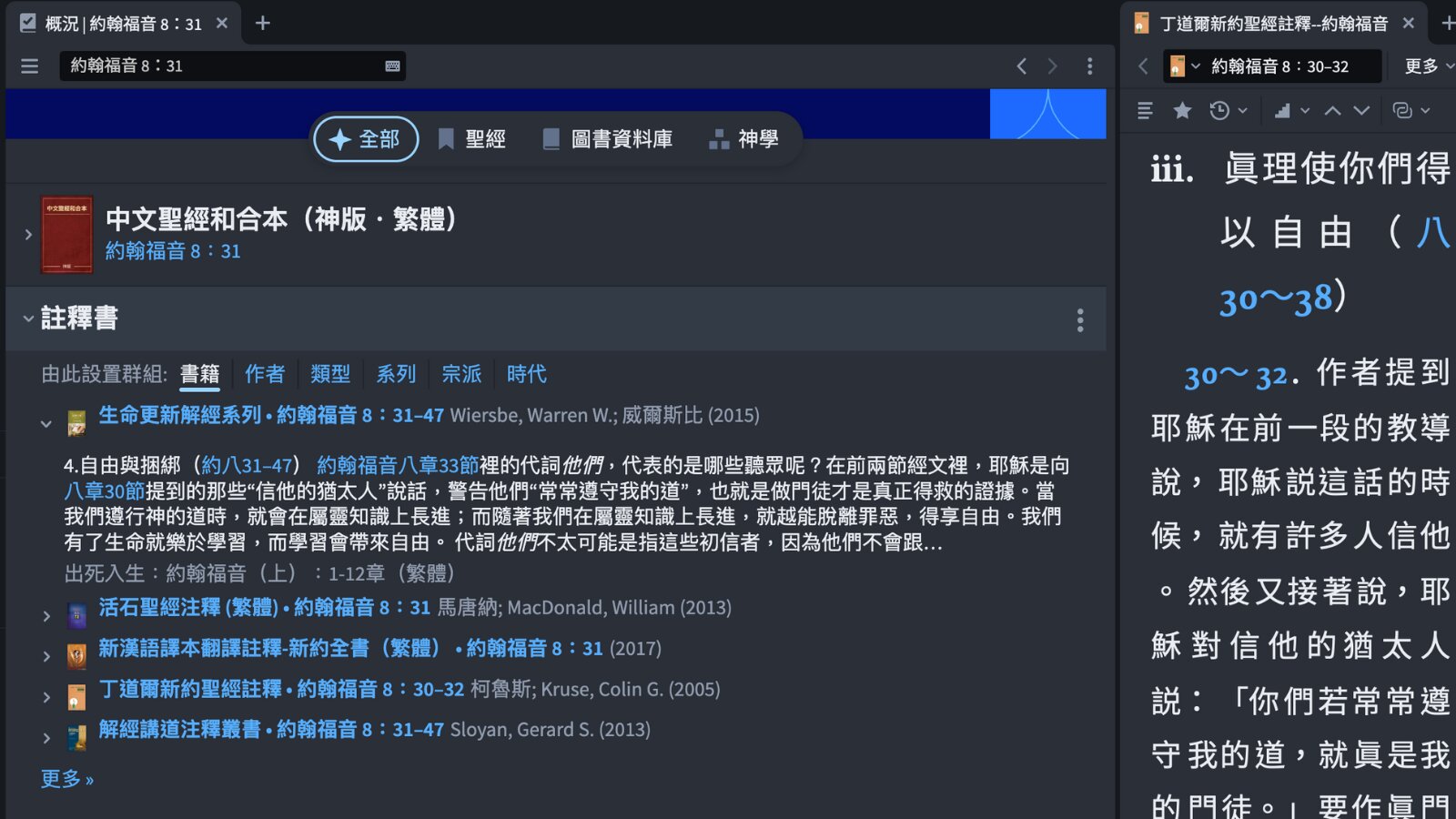1456x819 pixels.
Task: Open the table of contents in the commentary panel
Action: click(x=1143, y=110)
